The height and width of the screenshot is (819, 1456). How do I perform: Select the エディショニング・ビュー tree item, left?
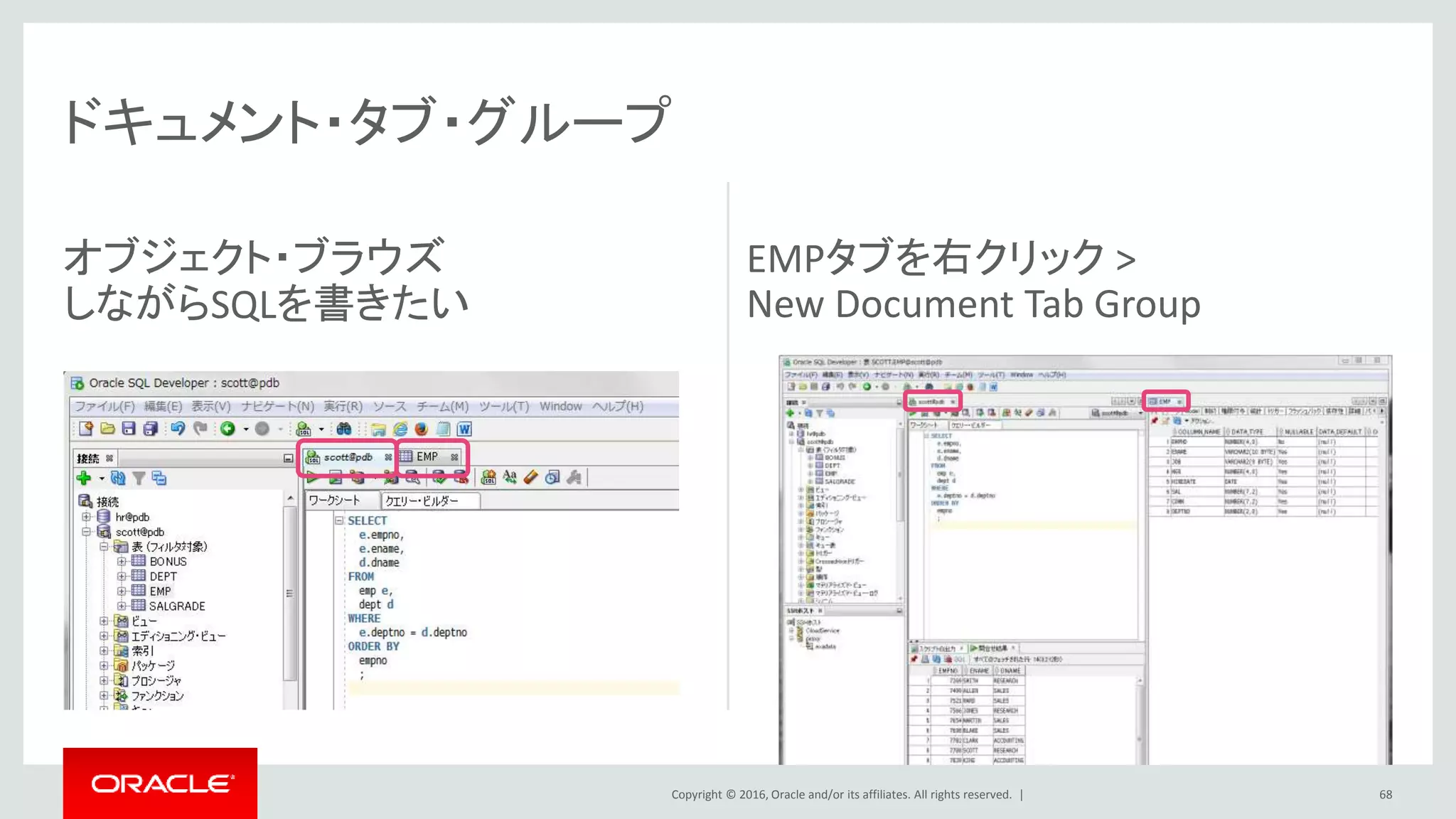178,636
